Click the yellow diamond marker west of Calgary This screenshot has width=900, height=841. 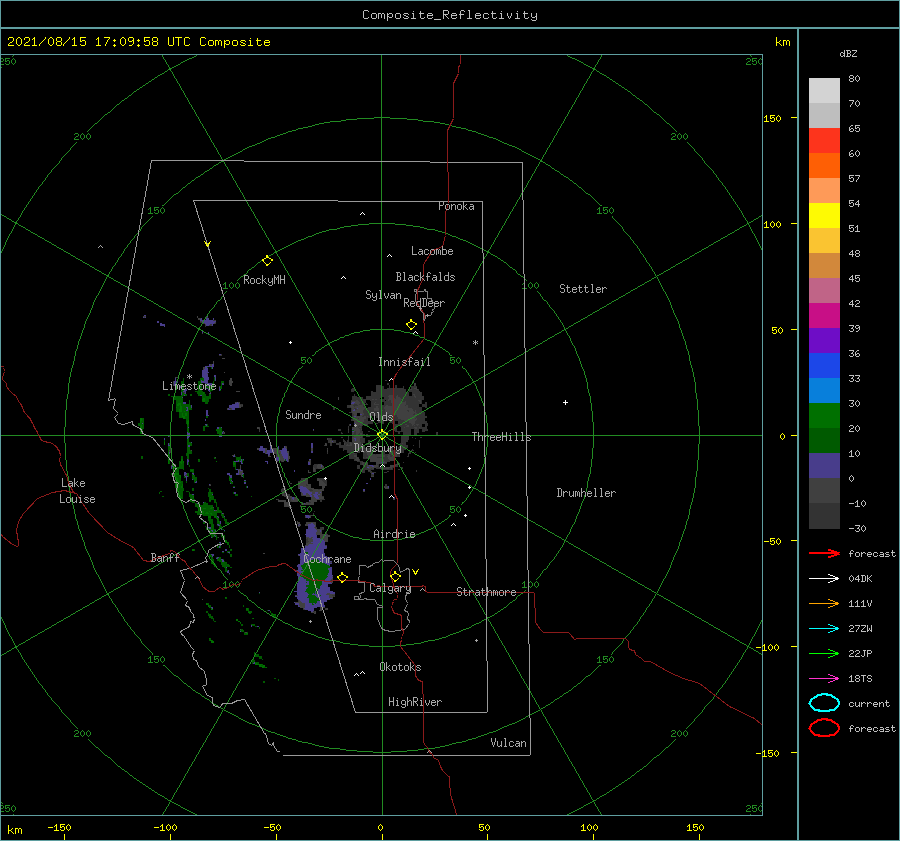pyautogui.click(x=343, y=578)
